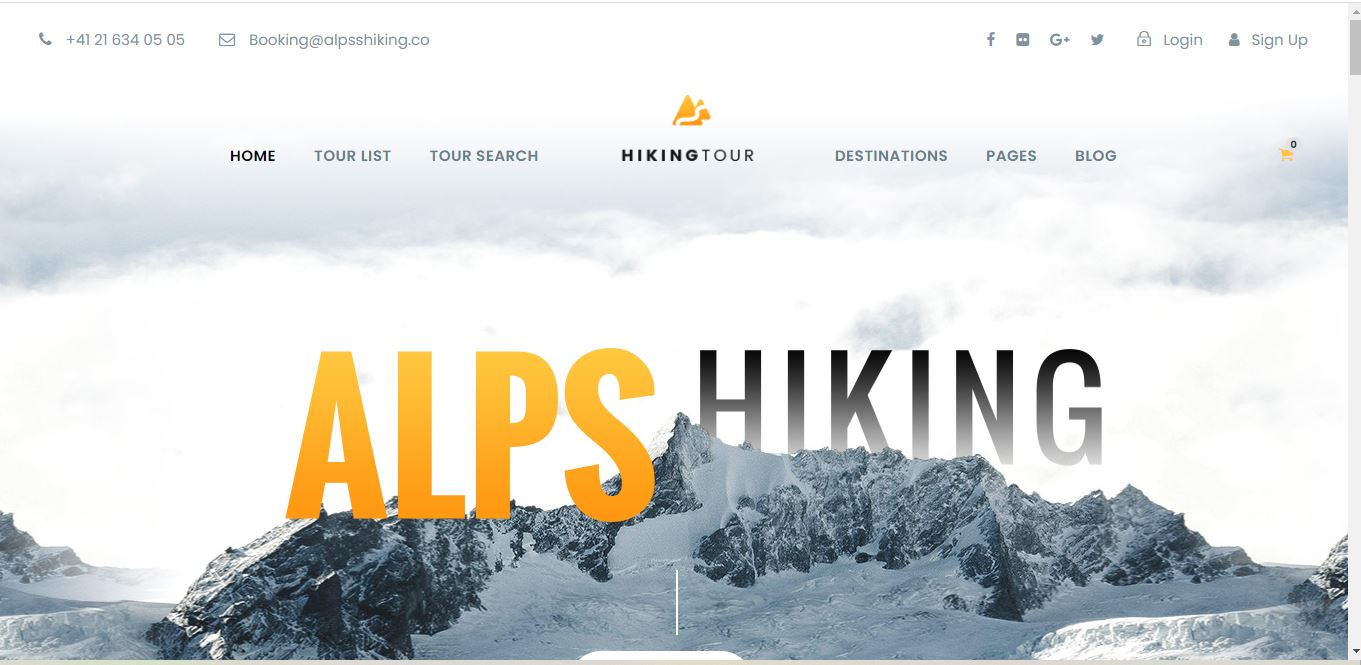The height and width of the screenshot is (665, 1361).
Task: Select Tour Search in navigation
Action: (484, 156)
